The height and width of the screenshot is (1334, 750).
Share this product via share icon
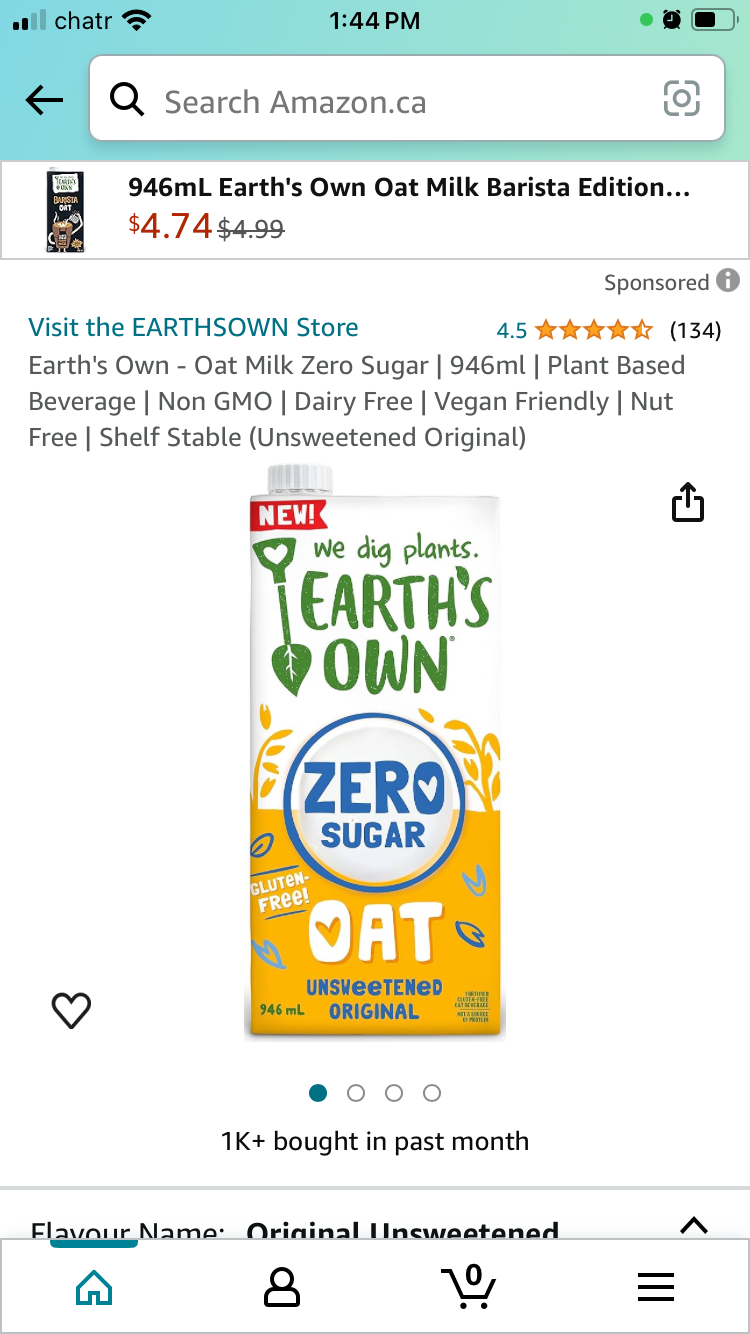point(688,502)
